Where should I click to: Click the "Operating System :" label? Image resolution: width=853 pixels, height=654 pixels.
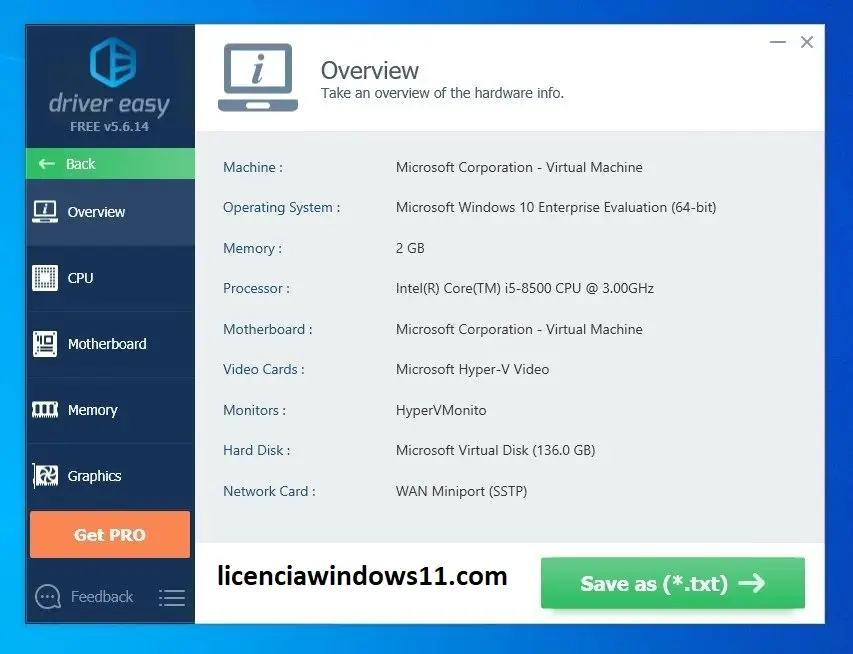tap(281, 207)
